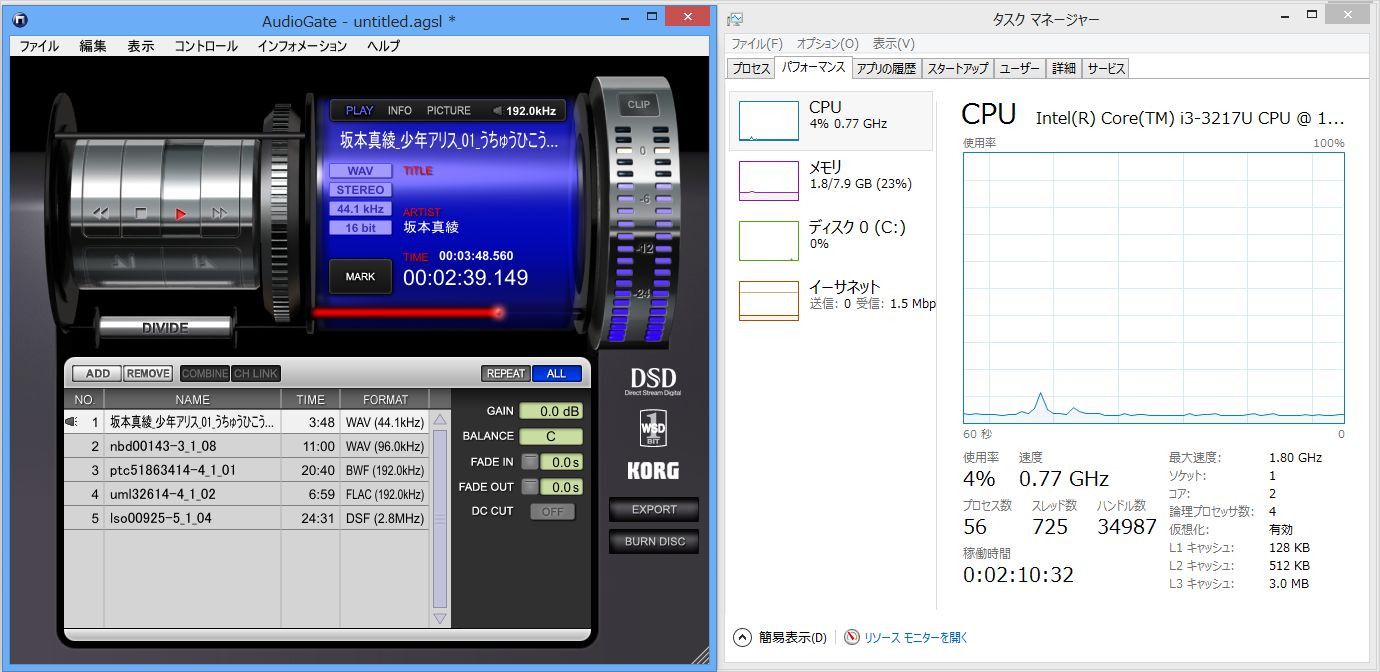Open Task Manager オプション(O) menu
This screenshot has width=1380, height=672.
tap(827, 44)
